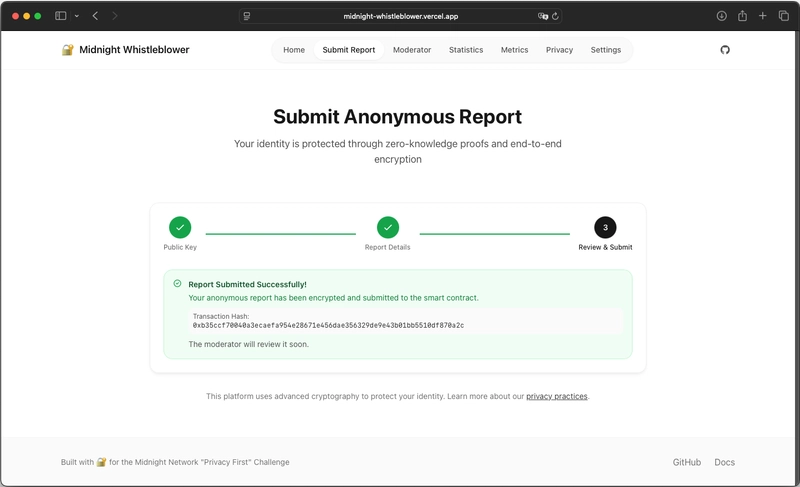
Task: Click the Share icon in Safari toolbar
Action: 742,16
